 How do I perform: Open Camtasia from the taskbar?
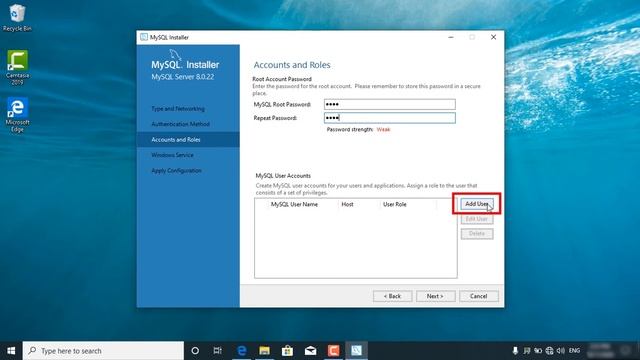tap(333, 351)
